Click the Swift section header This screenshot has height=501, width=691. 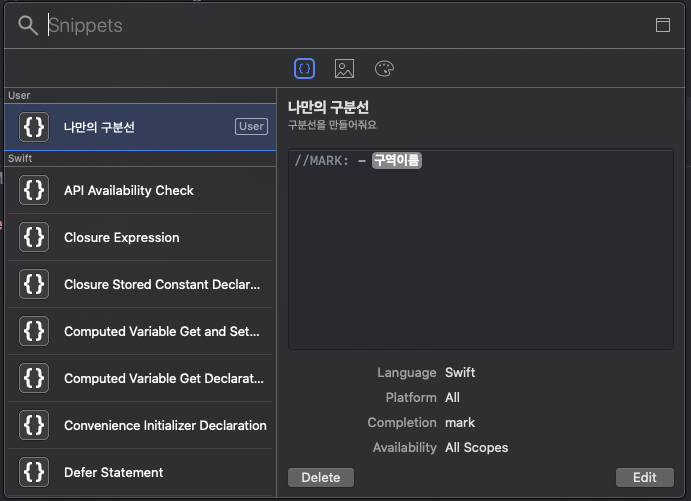[20, 158]
